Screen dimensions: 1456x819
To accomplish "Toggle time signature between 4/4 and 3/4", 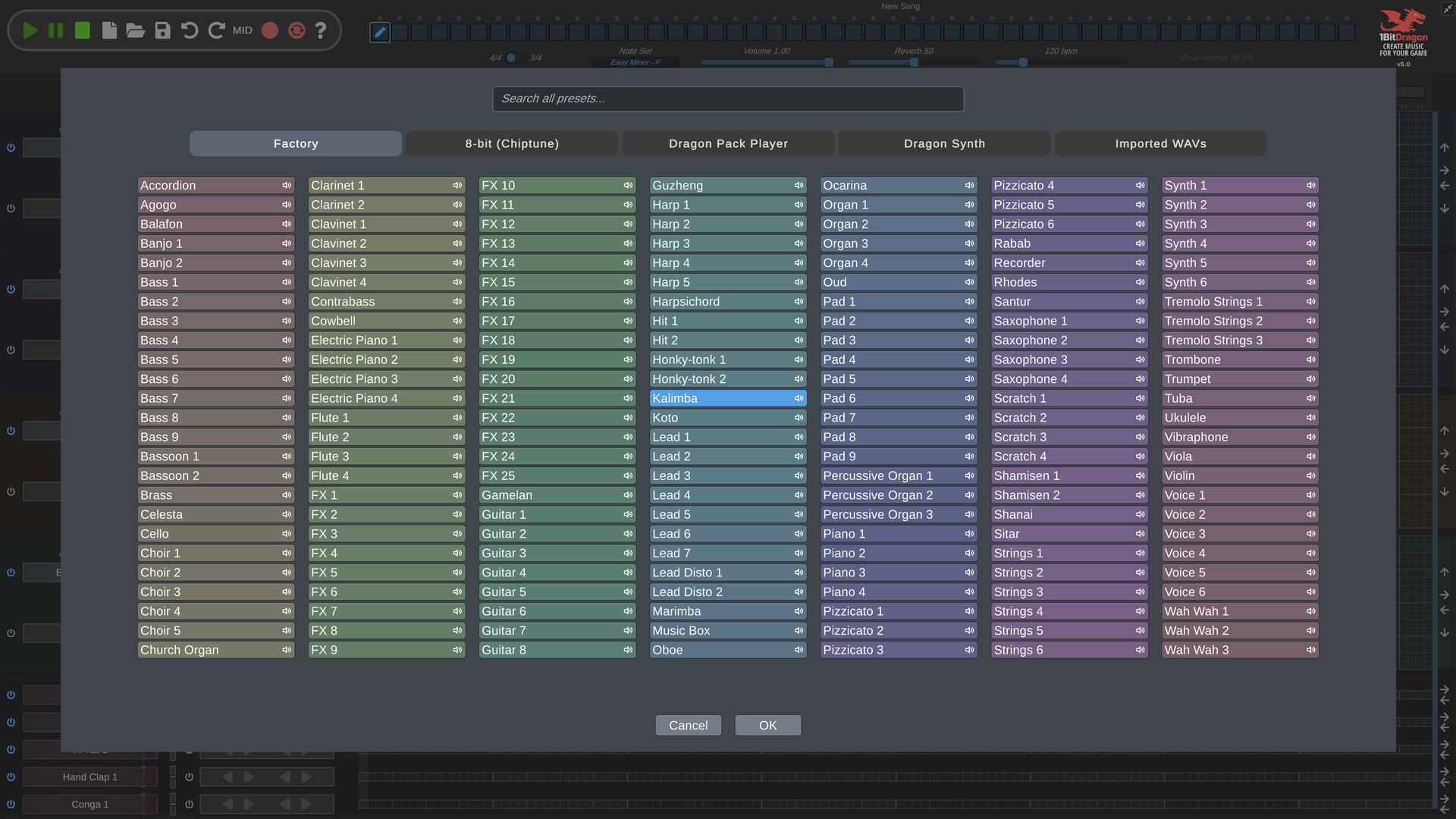I will click(x=515, y=58).
